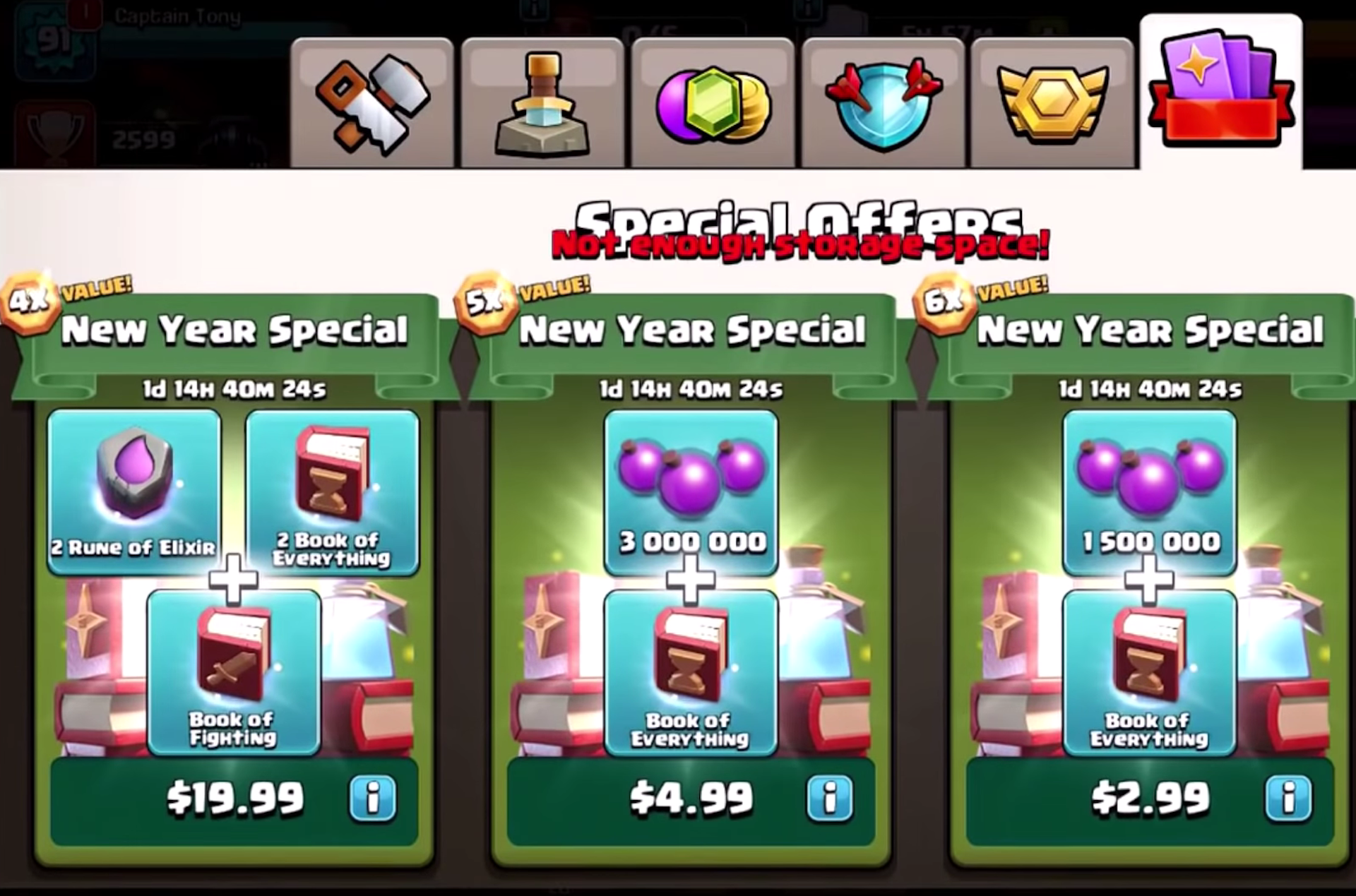This screenshot has height=896, width=1356.
Task: Select Book of Everything in $2.99 offer
Action: coord(1149,673)
